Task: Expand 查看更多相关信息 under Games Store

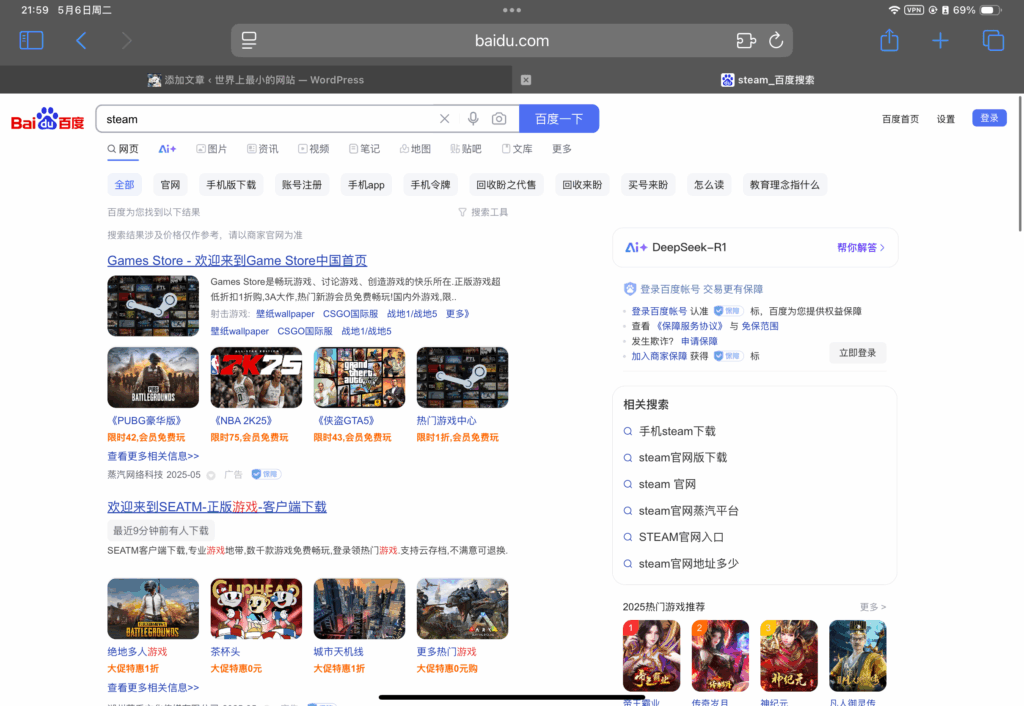Action: (153, 456)
